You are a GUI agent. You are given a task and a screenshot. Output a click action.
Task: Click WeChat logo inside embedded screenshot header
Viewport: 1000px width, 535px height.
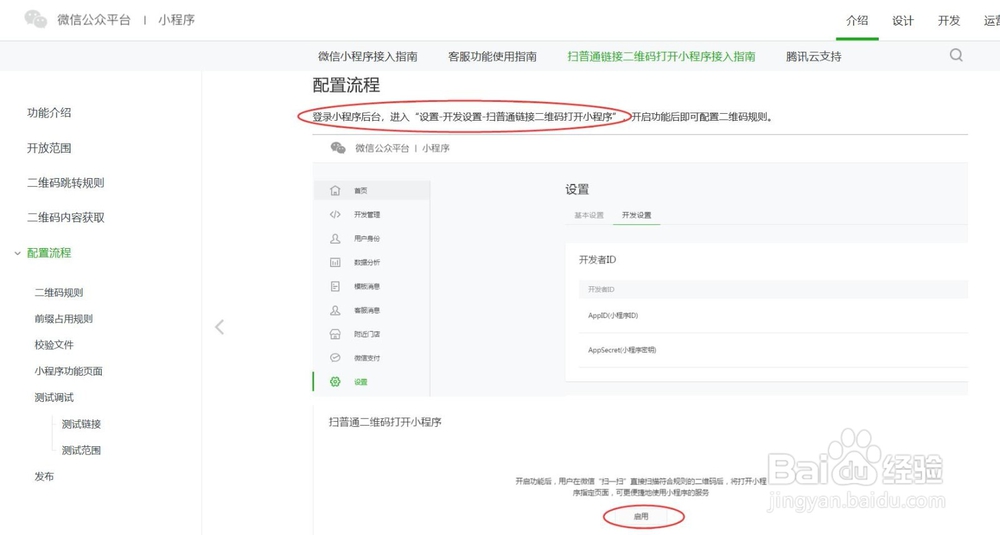pos(338,148)
